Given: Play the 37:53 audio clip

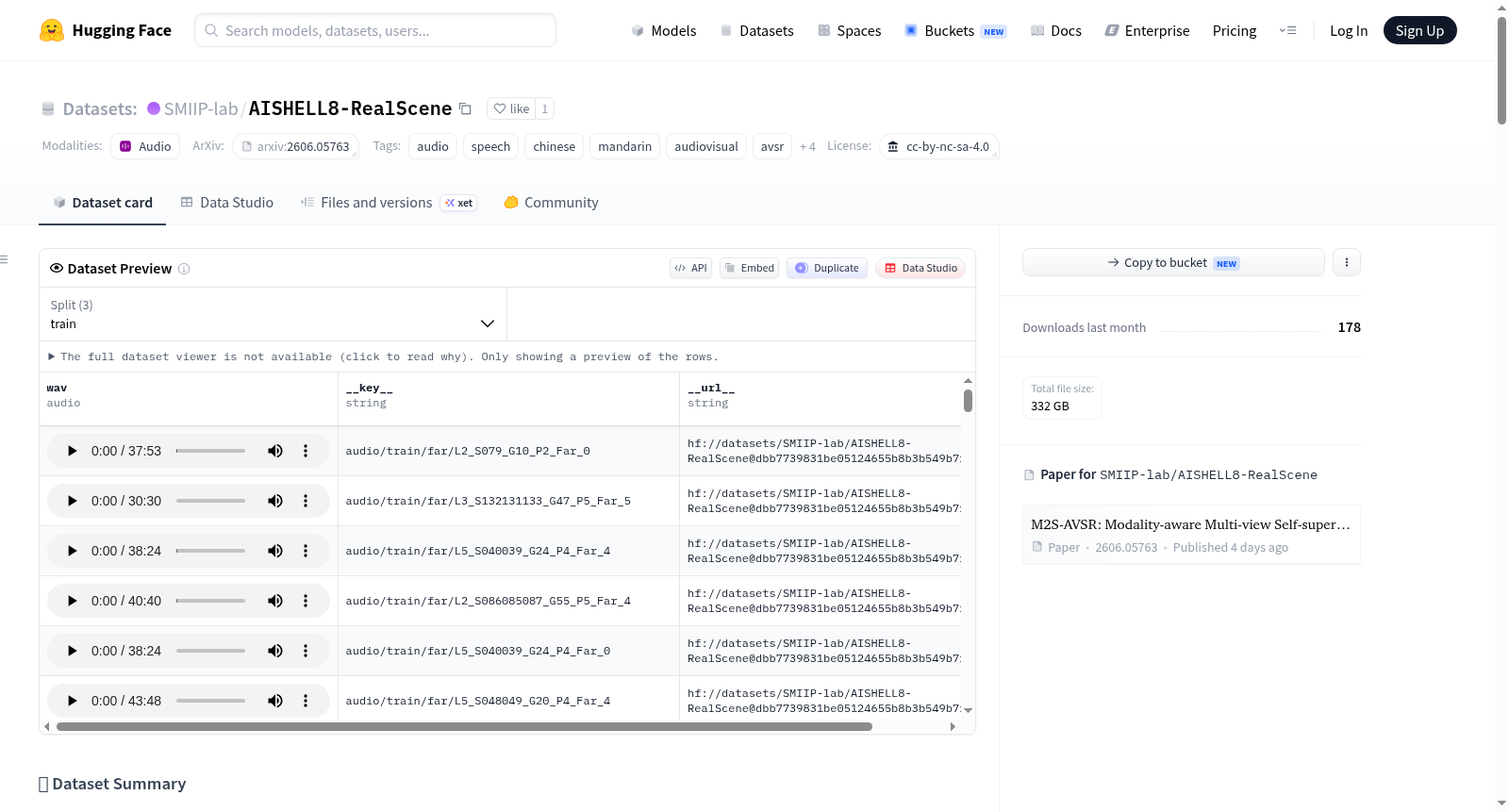Looking at the screenshot, I should pyautogui.click(x=72, y=451).
